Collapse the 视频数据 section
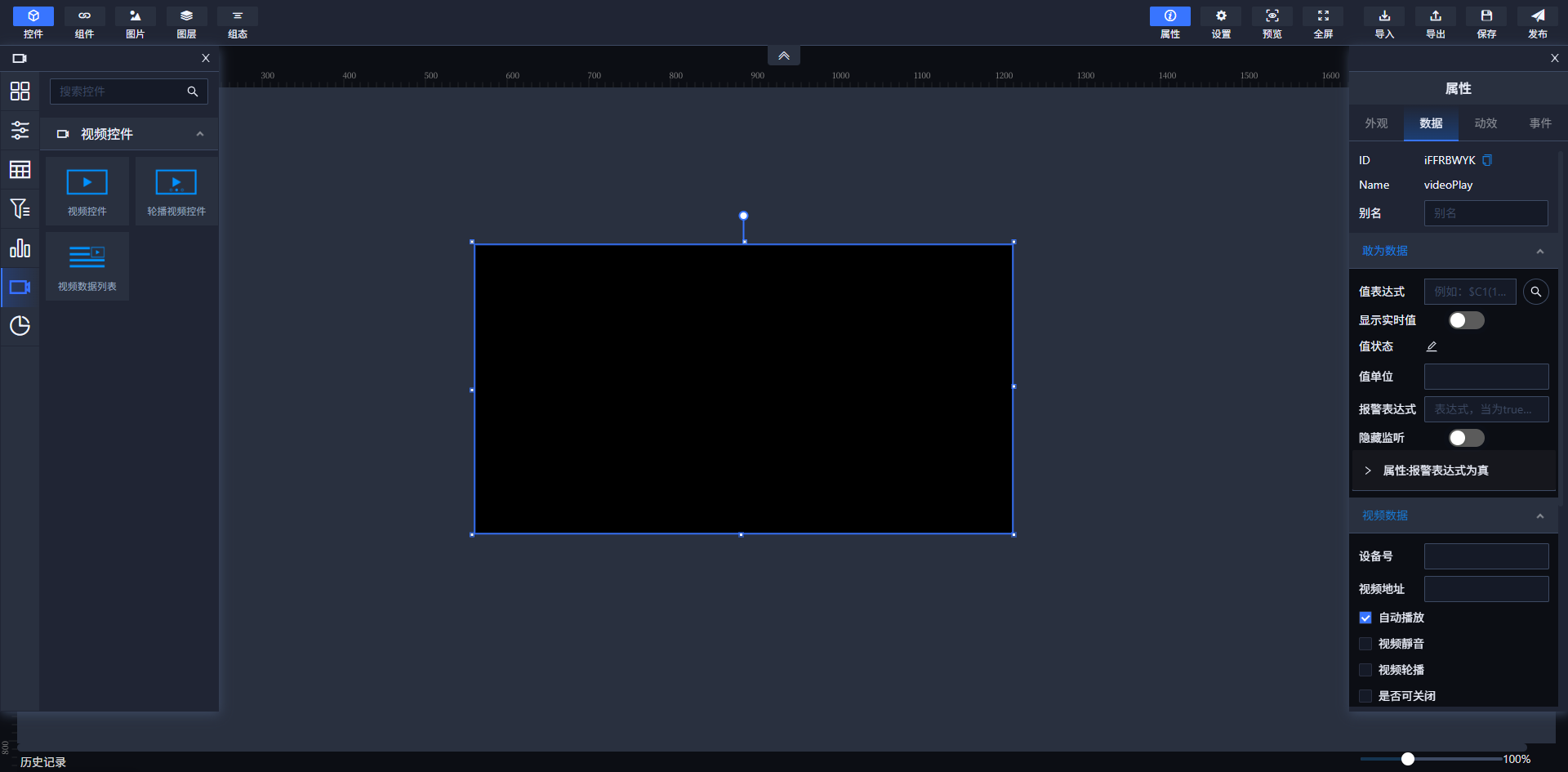The image size is (1568, 772). [1539, 515]
